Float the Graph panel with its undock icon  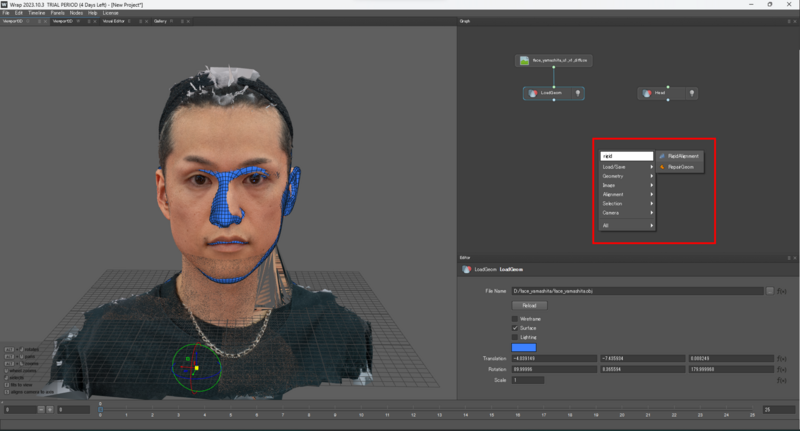tap(789, 21)
